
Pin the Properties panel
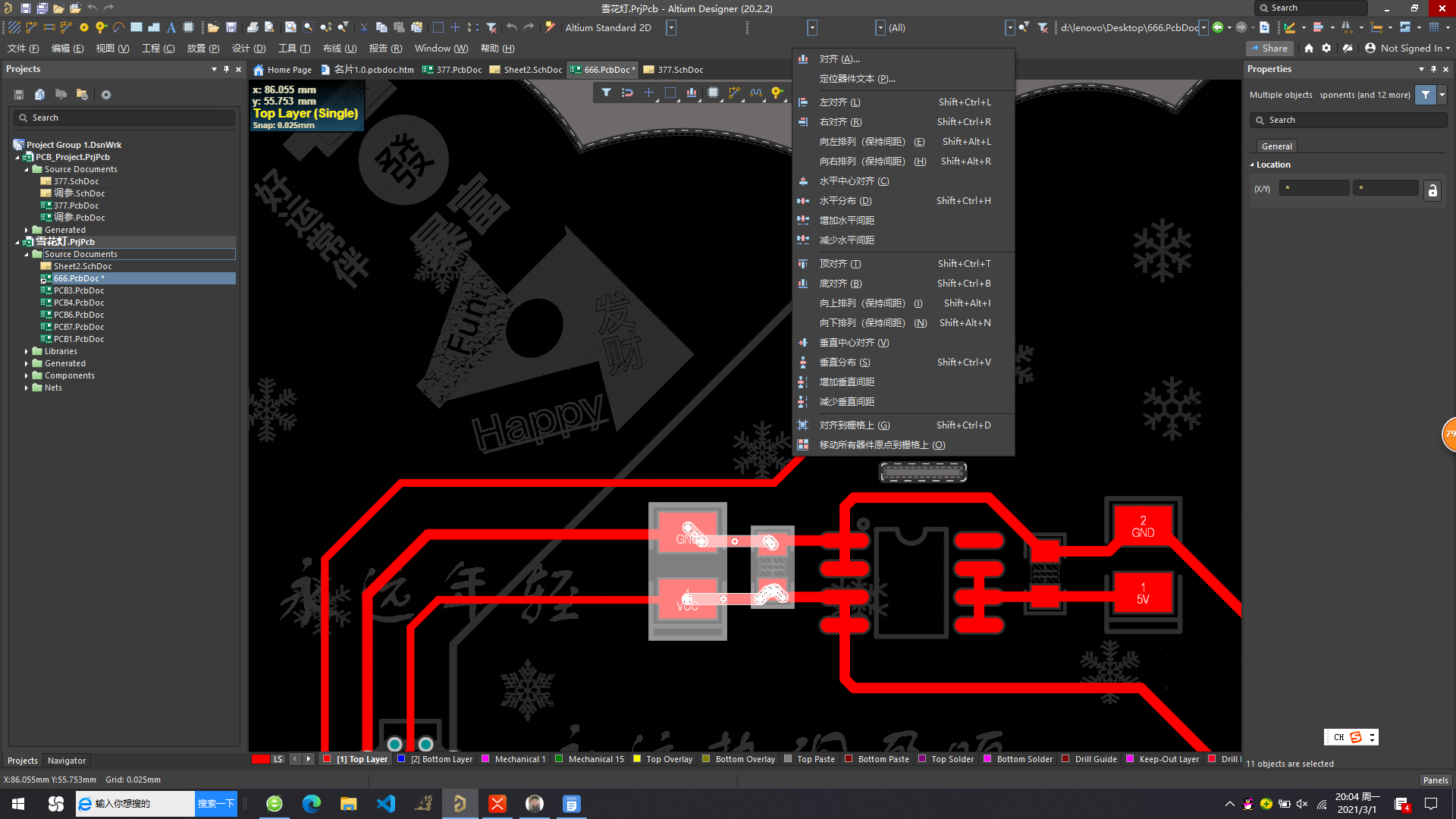point(1433,69)
